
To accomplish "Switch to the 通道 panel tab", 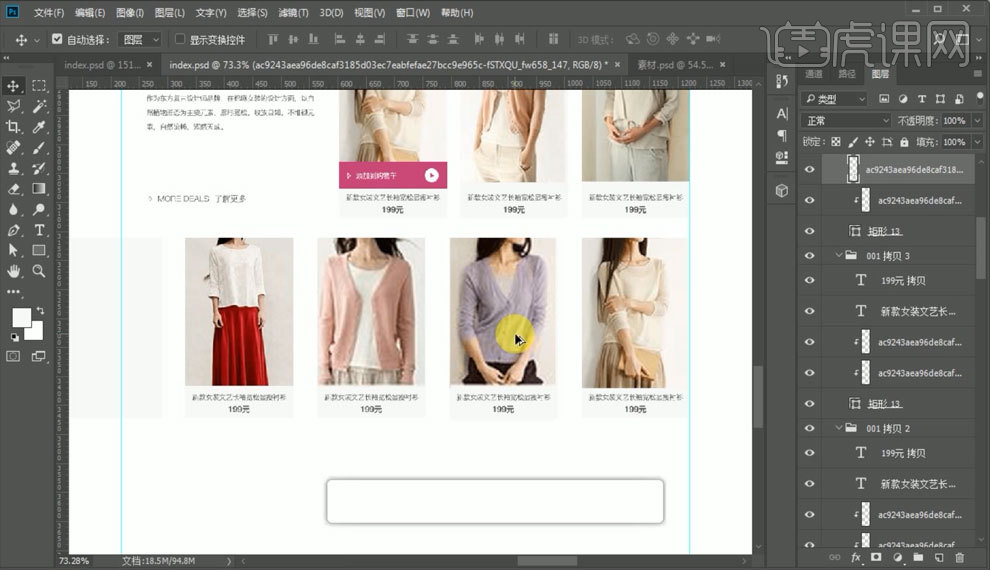I will pyautogui.click(x=814, y=74).
